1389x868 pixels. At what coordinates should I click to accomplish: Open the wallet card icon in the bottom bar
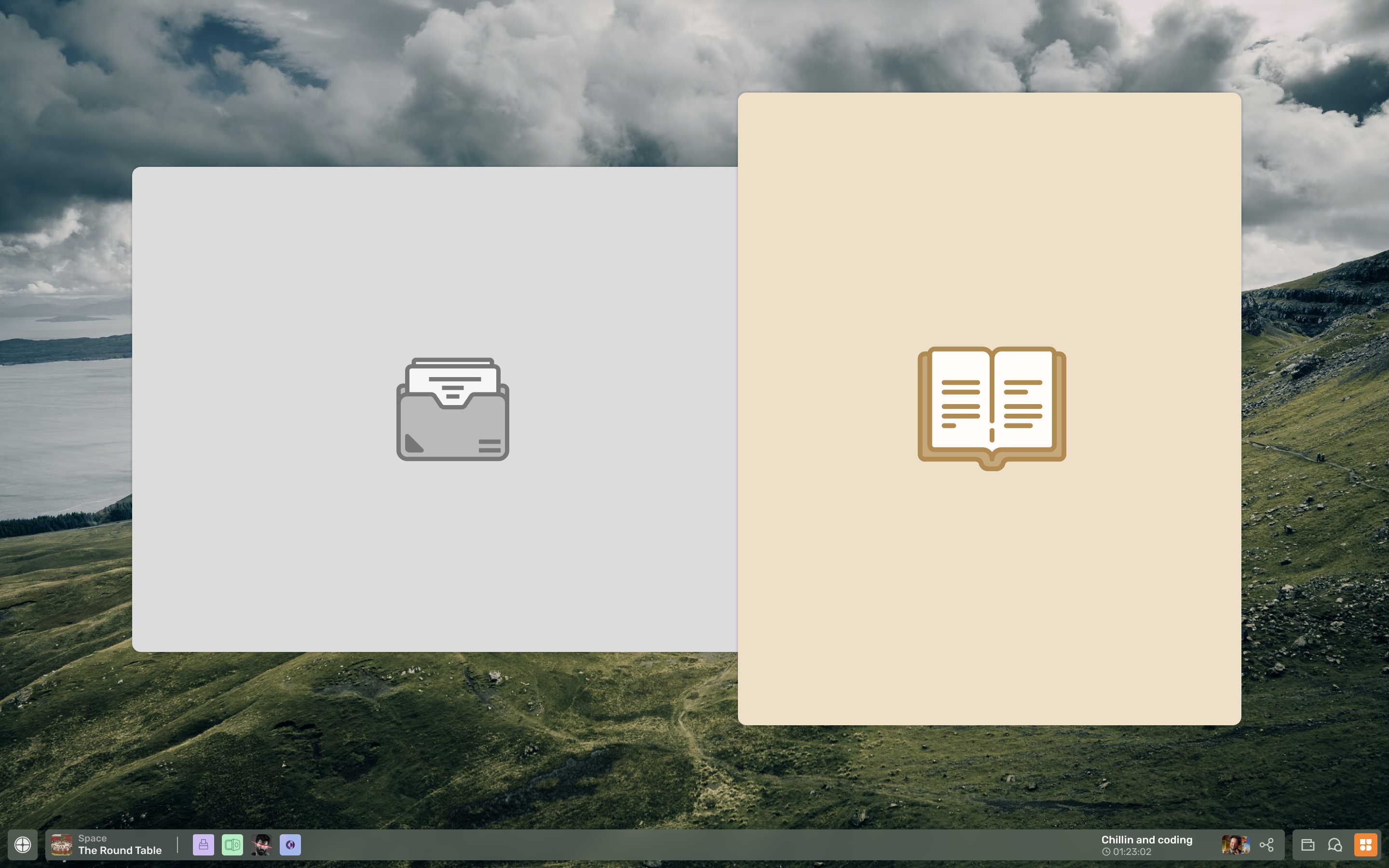click(1307, 844)
